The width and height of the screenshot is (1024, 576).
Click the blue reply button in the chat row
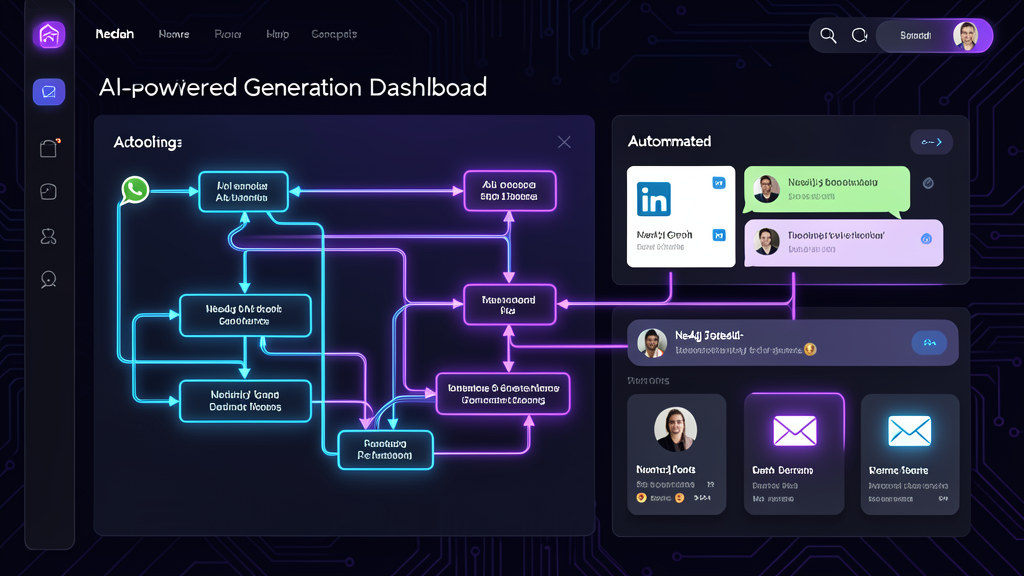pos(929,342)
